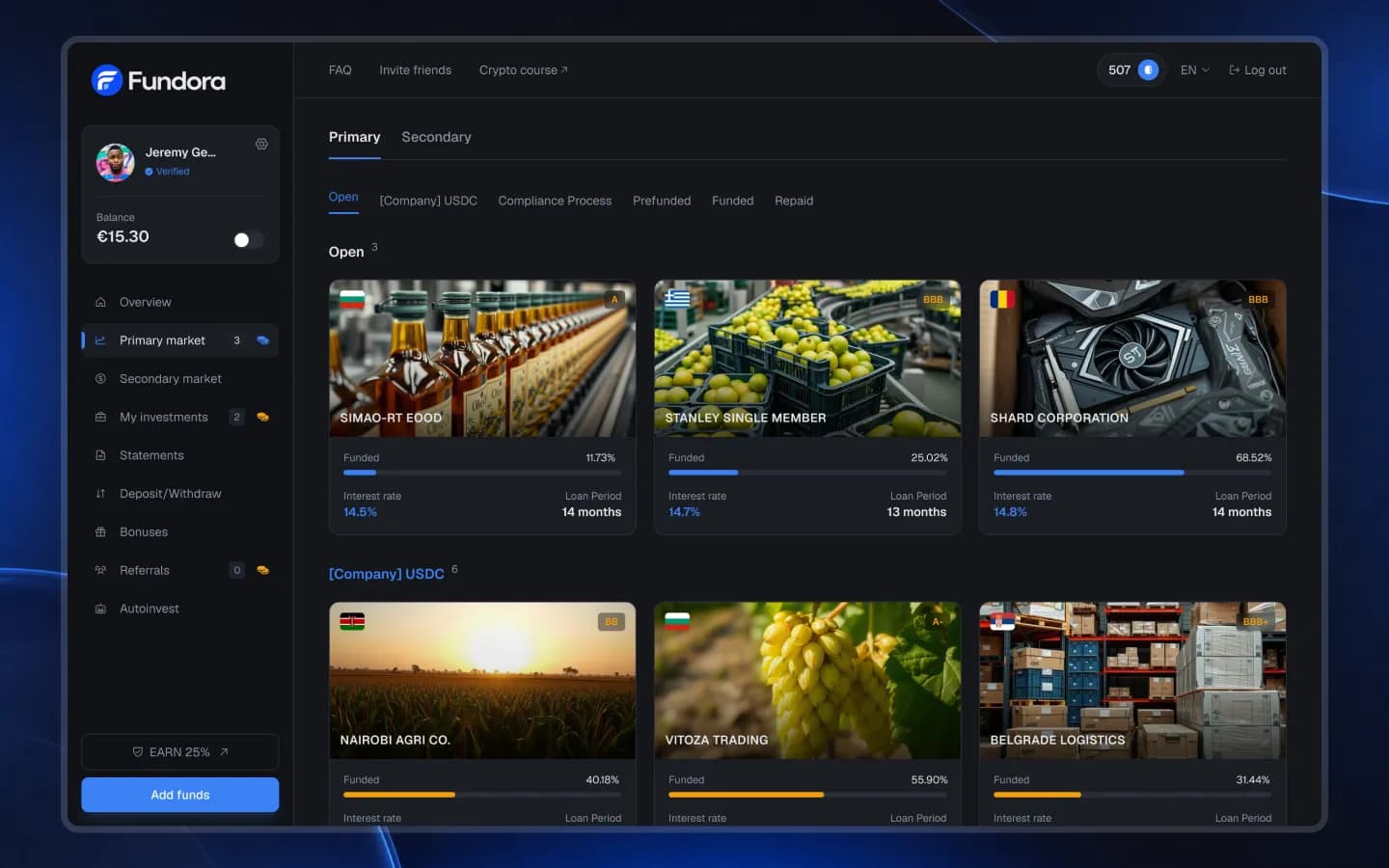Screen dimensions: 1389x868
Task: Open the Crypto course external link
Action: pyautogui.click(x=524, y=69)
